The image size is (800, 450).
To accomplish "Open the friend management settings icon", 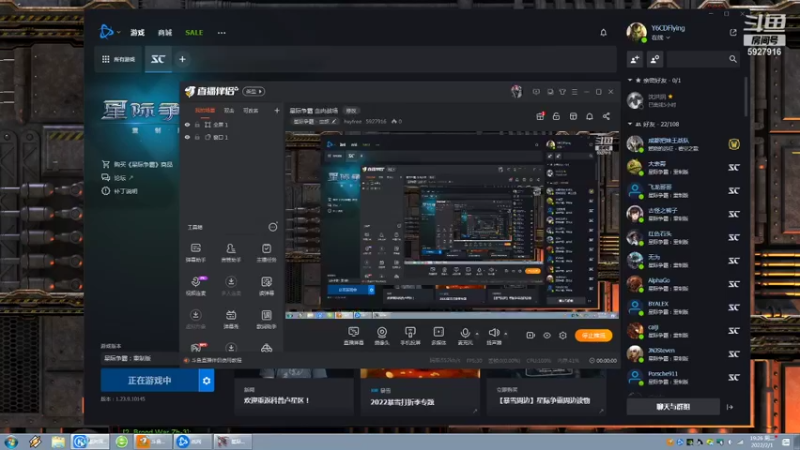I will (655, 59).
